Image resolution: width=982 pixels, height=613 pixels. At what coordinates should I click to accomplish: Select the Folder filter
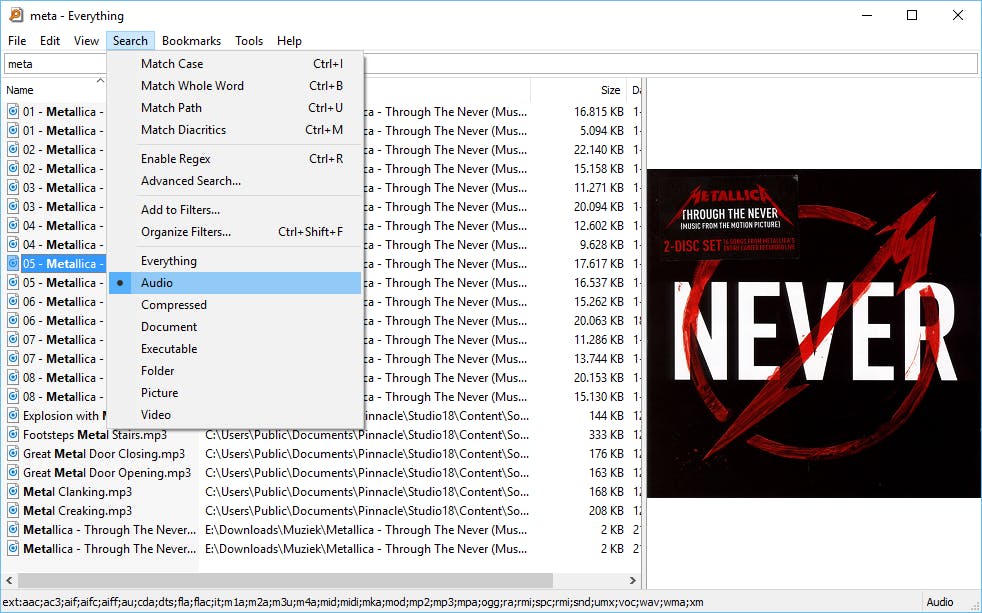click(x=235, y=371)
